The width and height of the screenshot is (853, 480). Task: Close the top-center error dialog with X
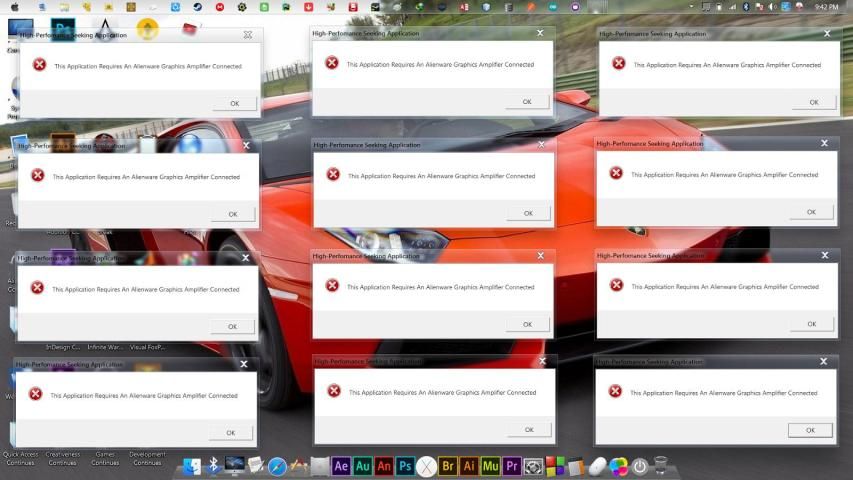(540, 33)
